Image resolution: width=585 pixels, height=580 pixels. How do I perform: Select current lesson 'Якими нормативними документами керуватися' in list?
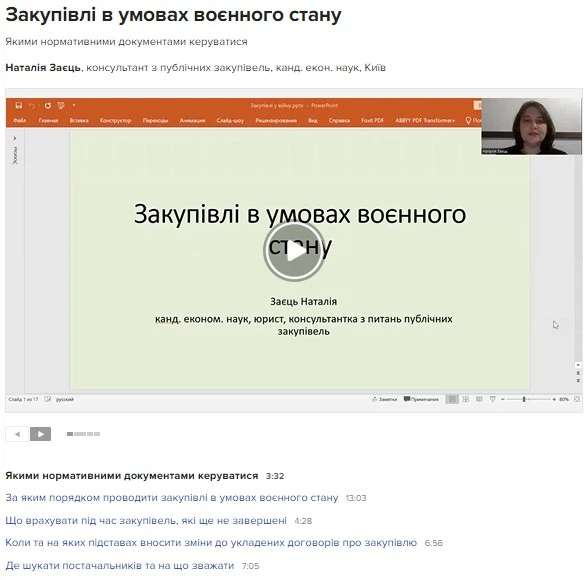click(132, 476)
